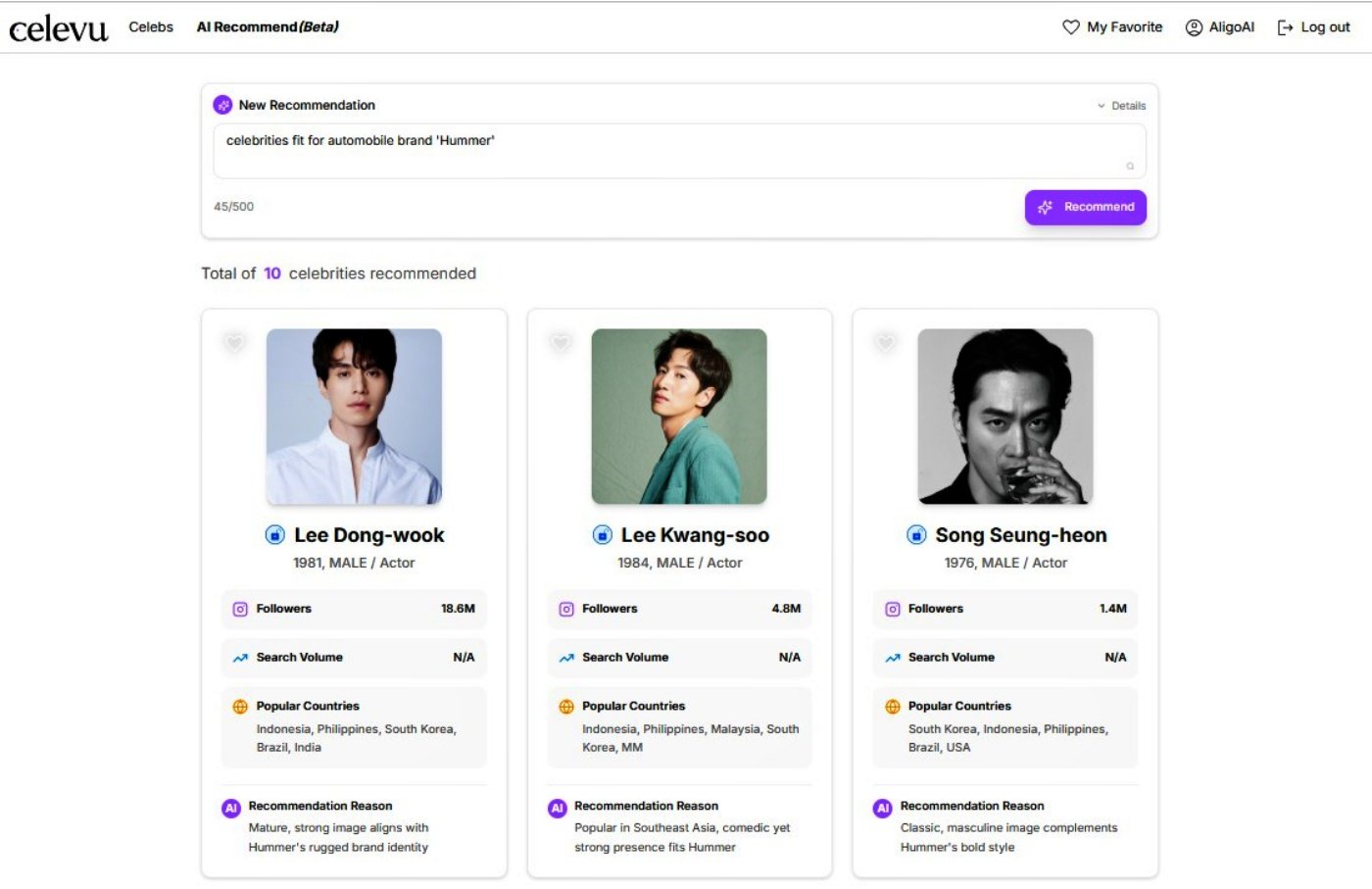Click search volume trend icon for Lee Kwang-soo
The height and width of the screenshot is (889, 1372).
point(566,658)
